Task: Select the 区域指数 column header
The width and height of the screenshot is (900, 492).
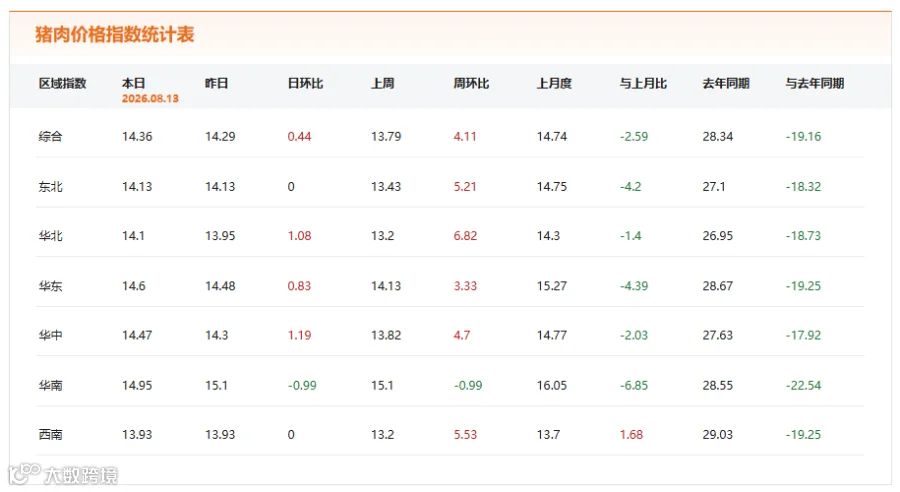Action: coord(63,83)
